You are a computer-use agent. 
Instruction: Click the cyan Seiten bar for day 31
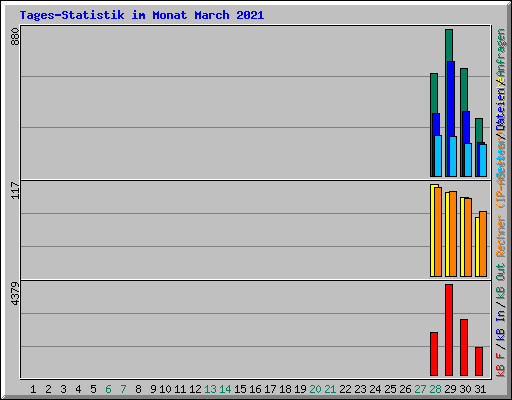click(x=483, y=160)
